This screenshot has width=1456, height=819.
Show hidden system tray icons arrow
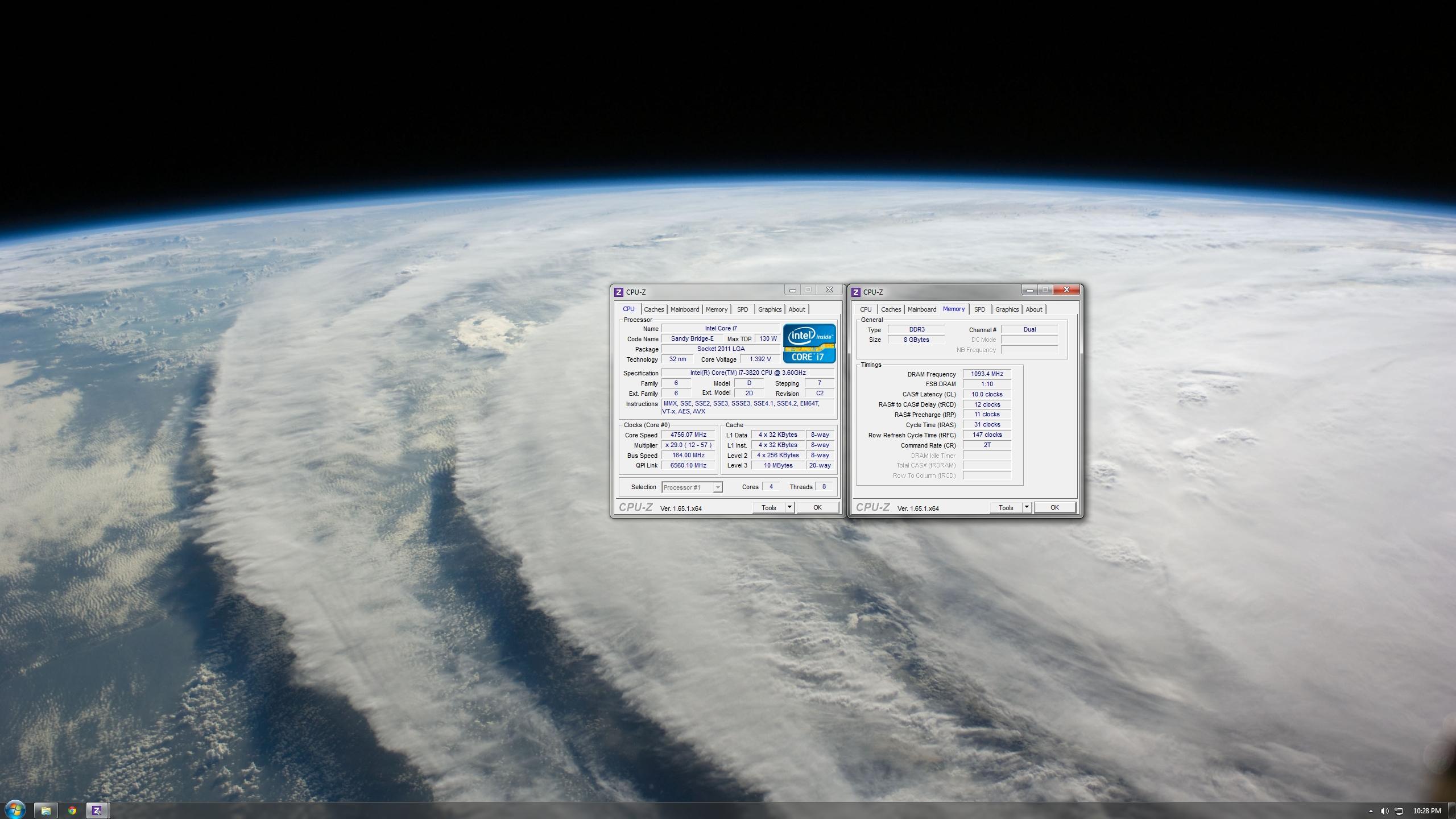(x=1371, y=811)
